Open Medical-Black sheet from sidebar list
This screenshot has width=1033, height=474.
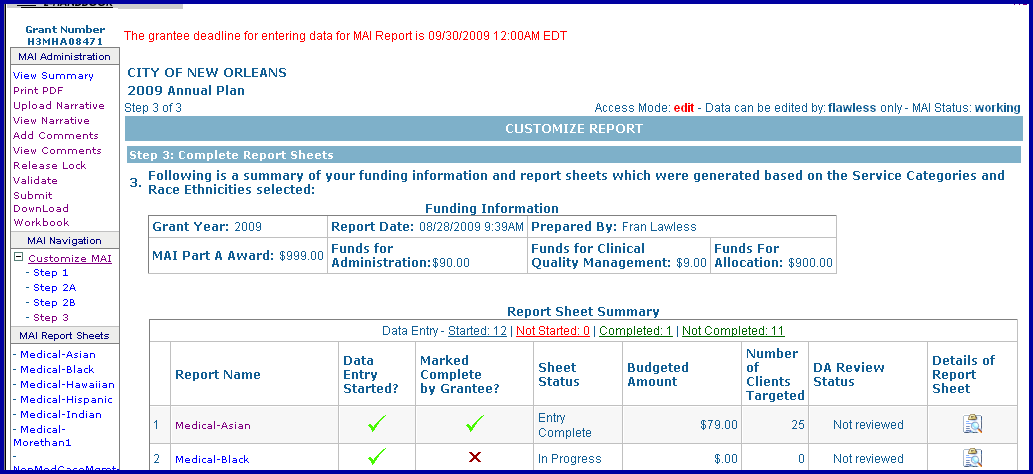pos(57,370)
